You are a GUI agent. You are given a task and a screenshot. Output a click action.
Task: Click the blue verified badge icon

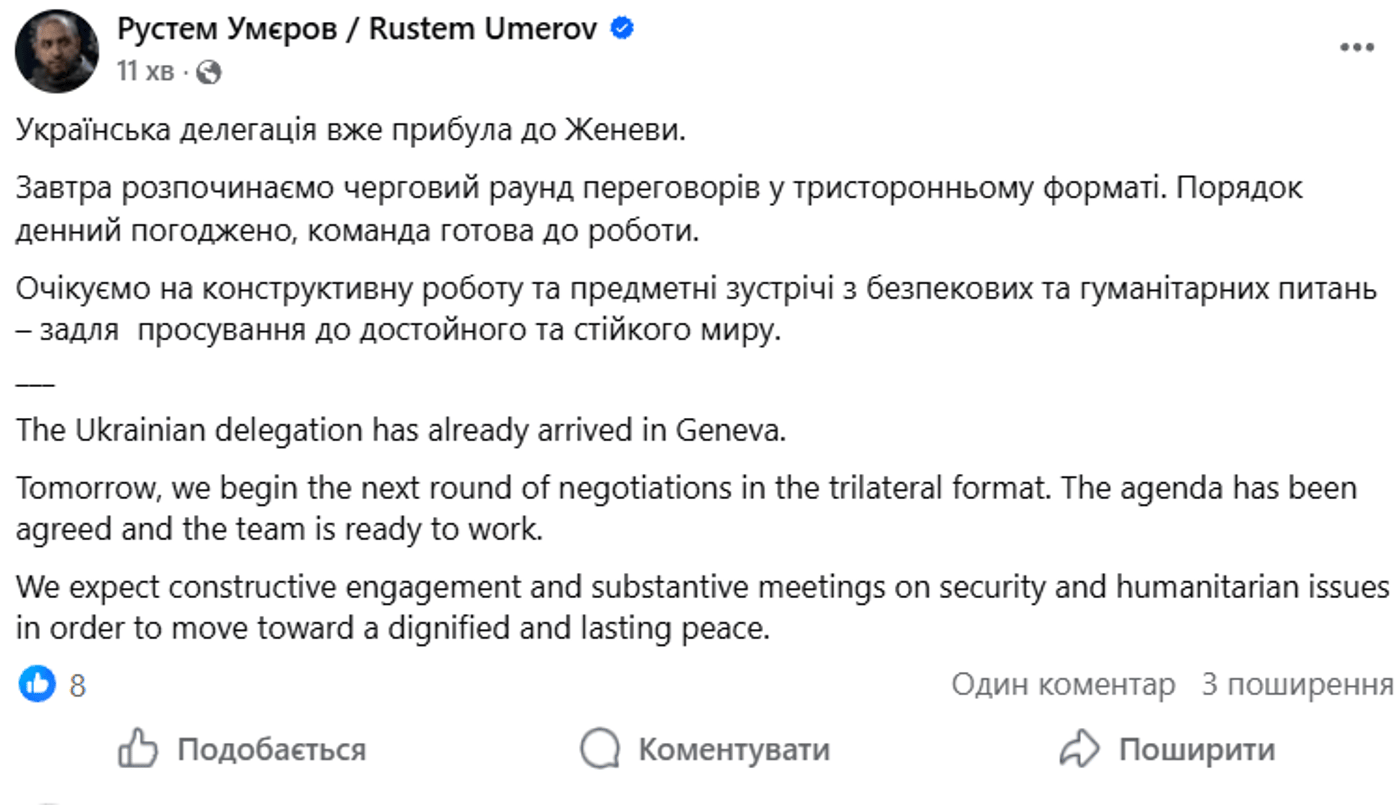tap(620, 29)
